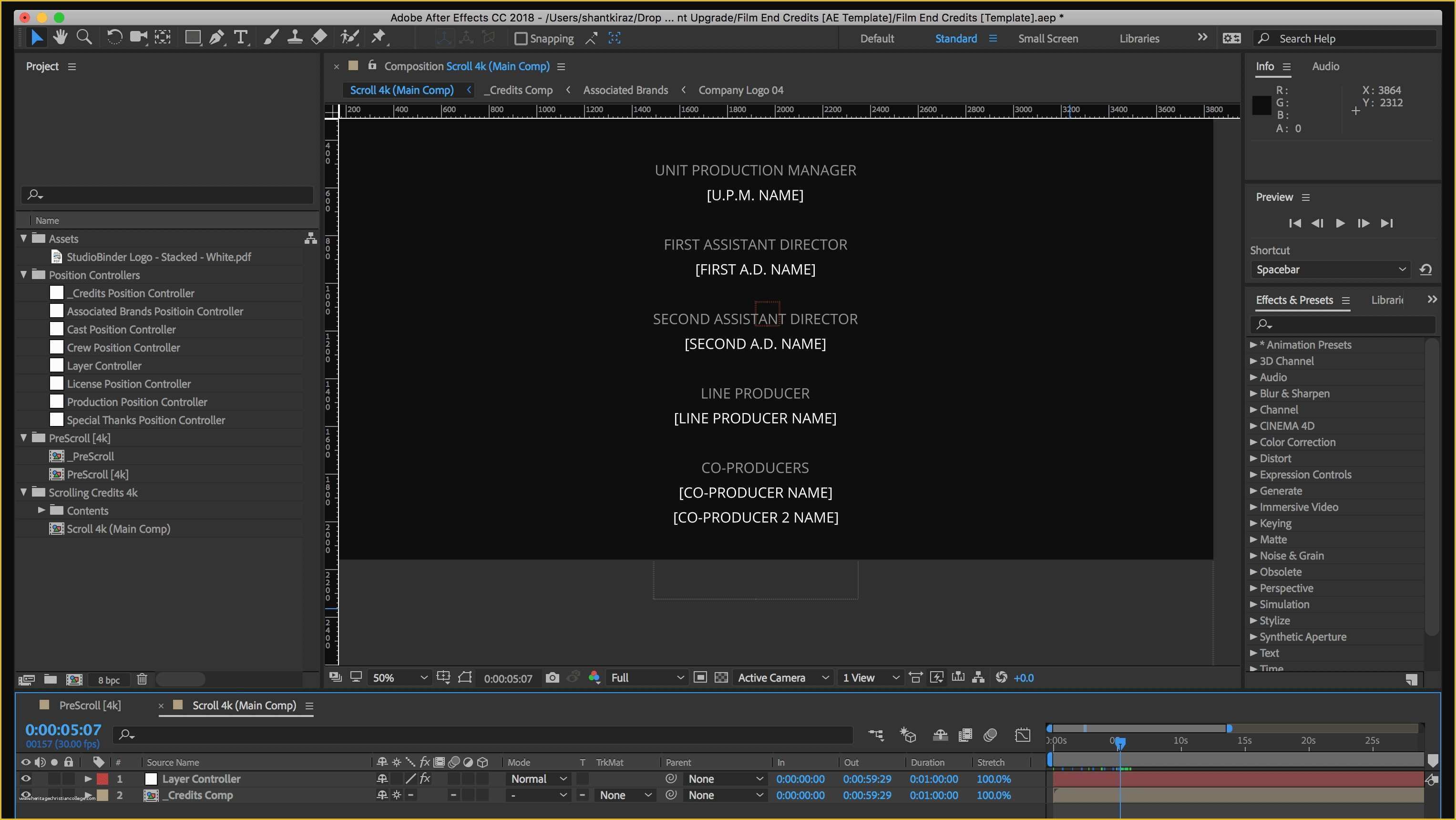Expand the Position Controllers folder
This screenshot has height=820, width=1456.
click(23, 274)
